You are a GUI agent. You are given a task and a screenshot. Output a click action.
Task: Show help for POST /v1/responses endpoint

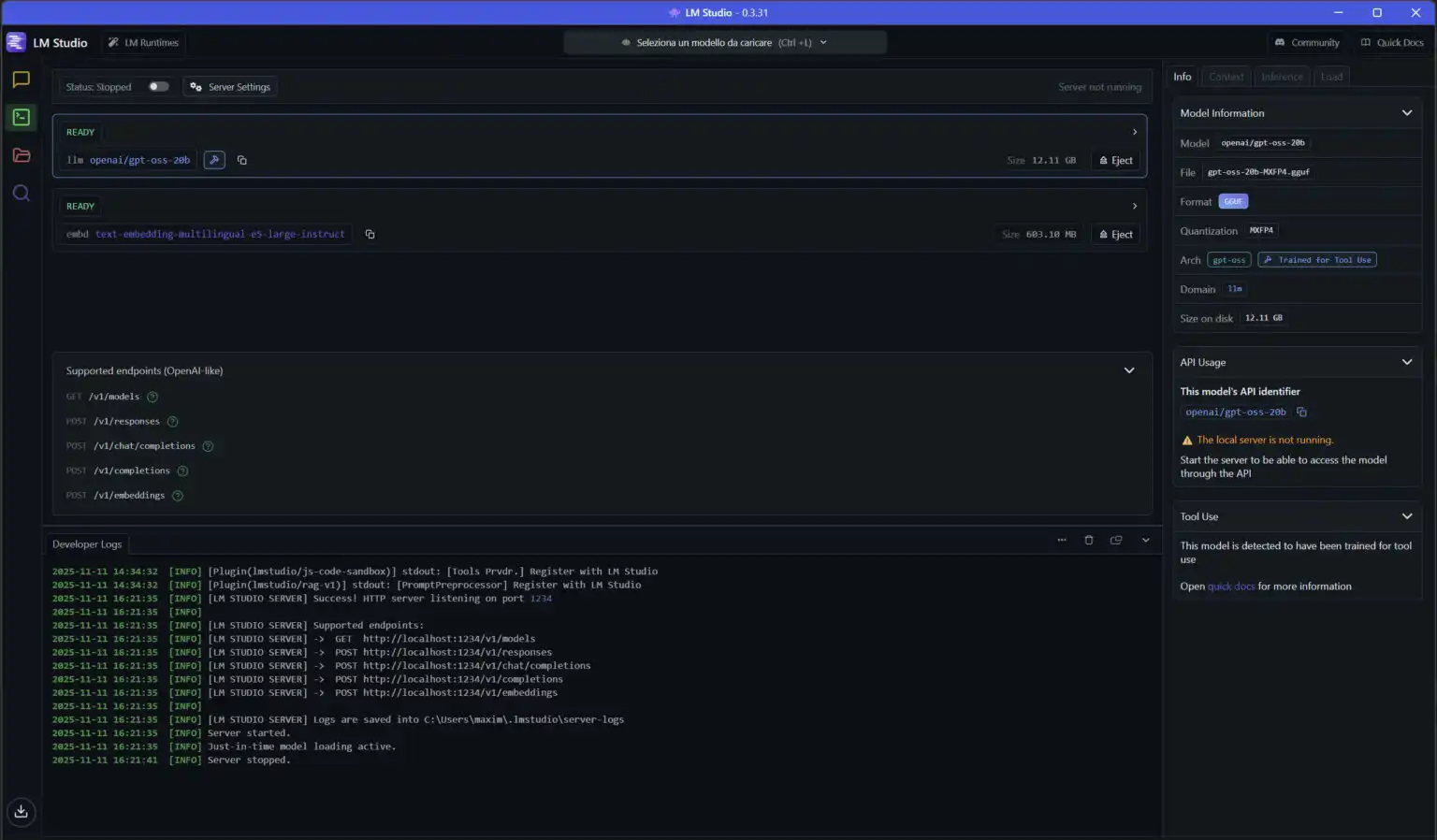click(x=172, y=422)
